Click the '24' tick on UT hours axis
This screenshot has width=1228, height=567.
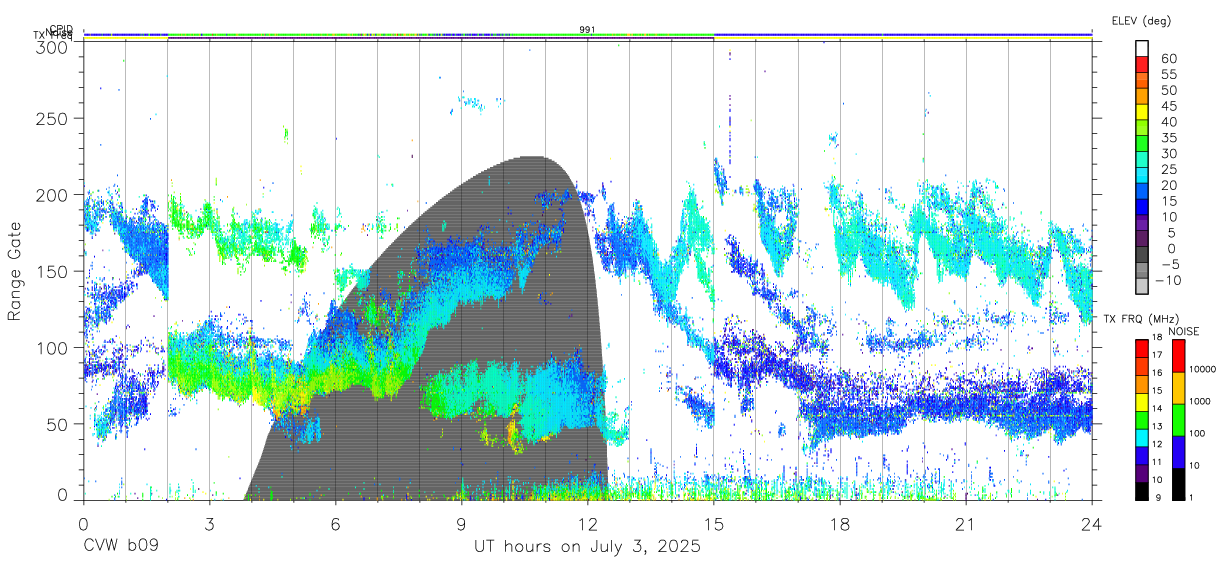coord(1092,524)
